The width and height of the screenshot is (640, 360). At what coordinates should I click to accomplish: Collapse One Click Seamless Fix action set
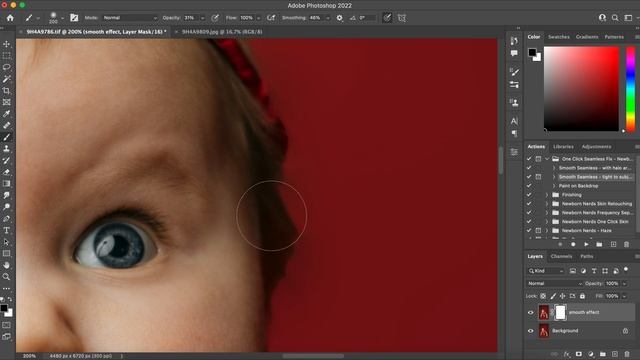(x=547, y=159)
